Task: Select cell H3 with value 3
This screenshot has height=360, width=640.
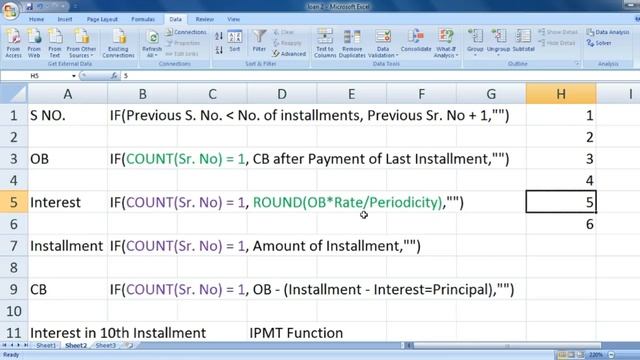Action: (x=561, y=159)
